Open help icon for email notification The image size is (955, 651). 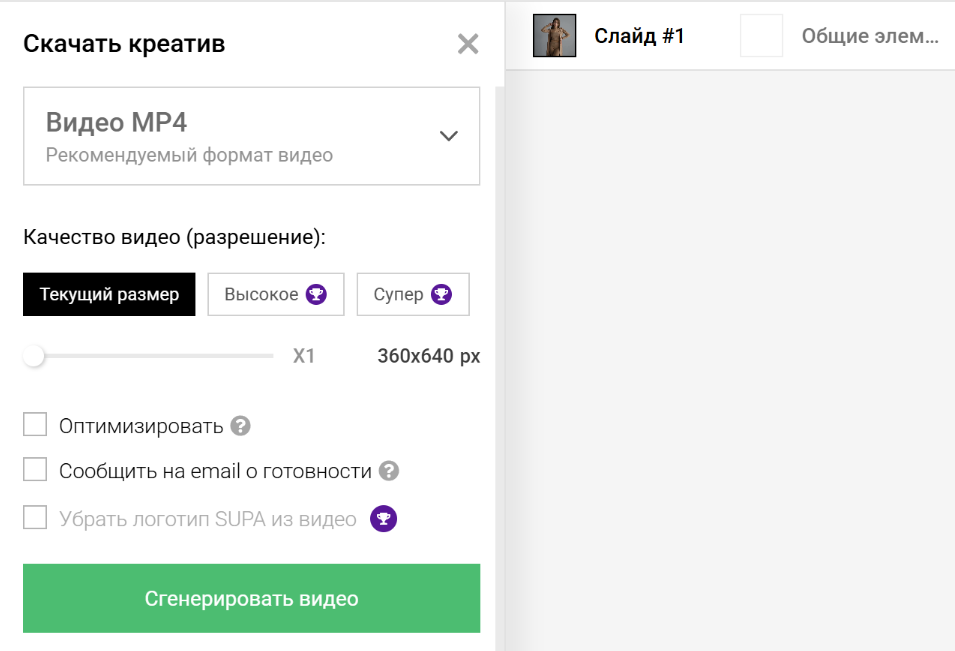pos(390,471)
